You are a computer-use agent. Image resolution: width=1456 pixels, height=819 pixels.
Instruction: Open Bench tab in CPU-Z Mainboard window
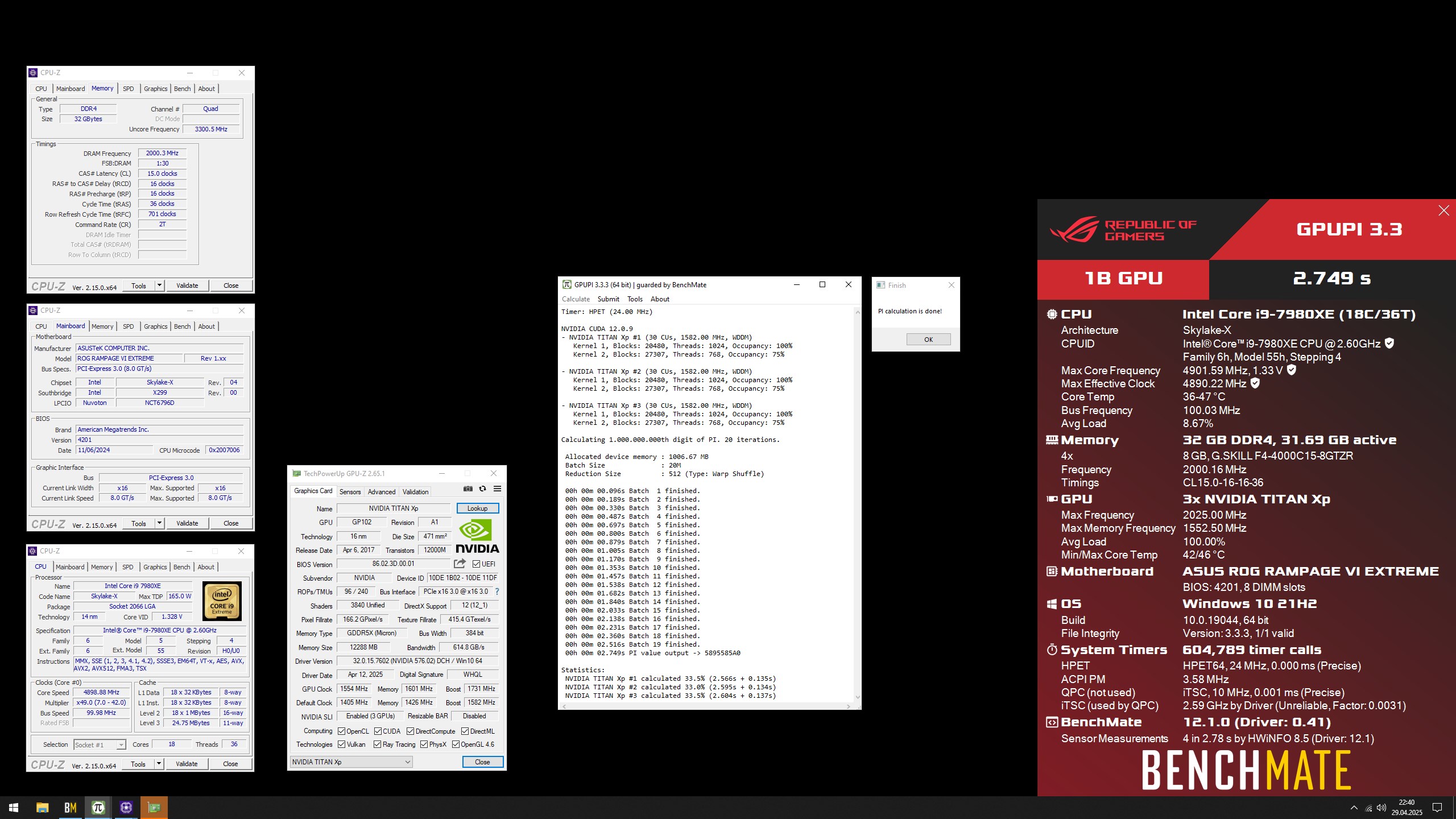[182, 326]
